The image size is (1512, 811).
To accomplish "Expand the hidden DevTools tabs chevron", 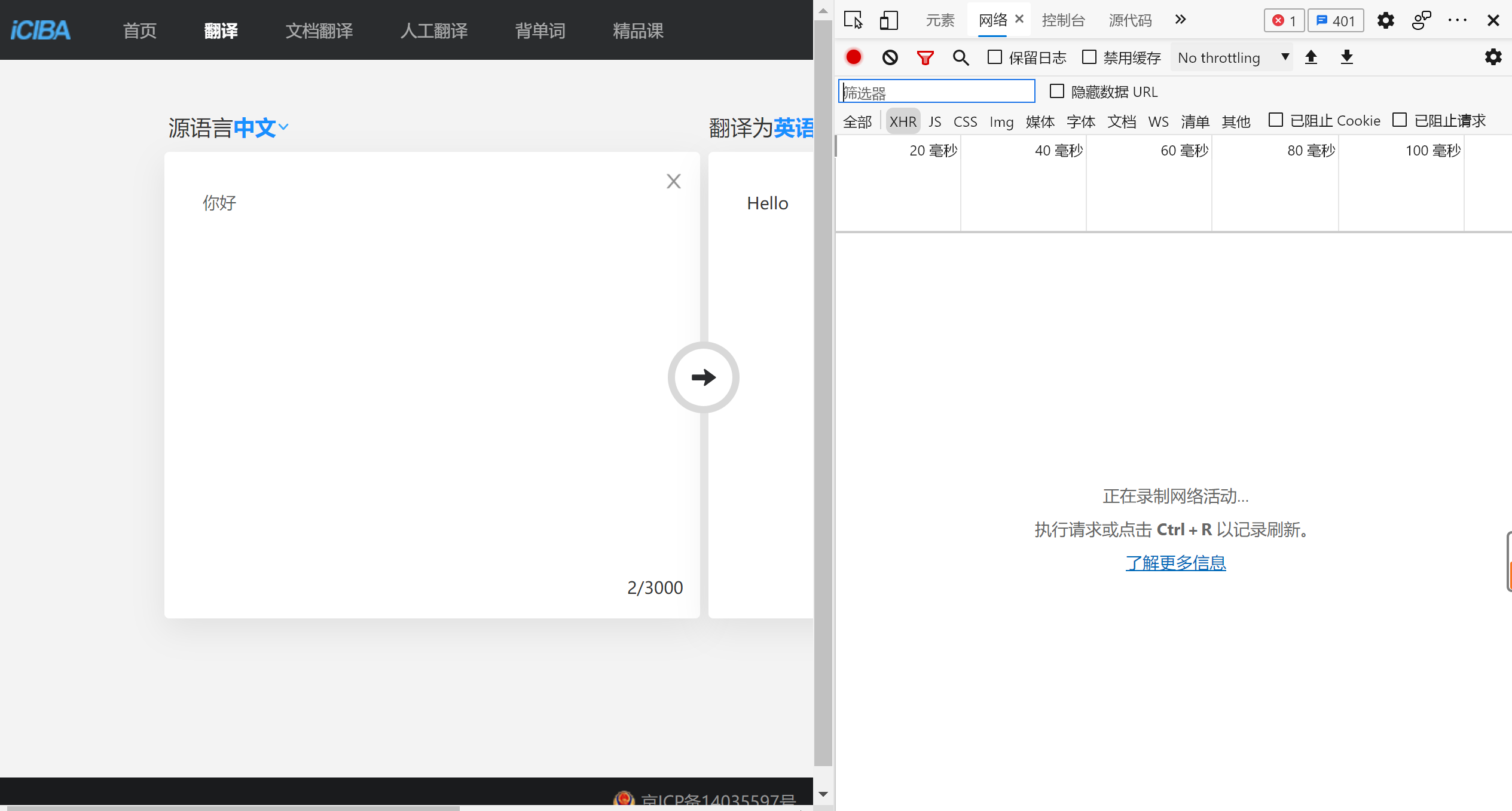I will point(1180,19).
